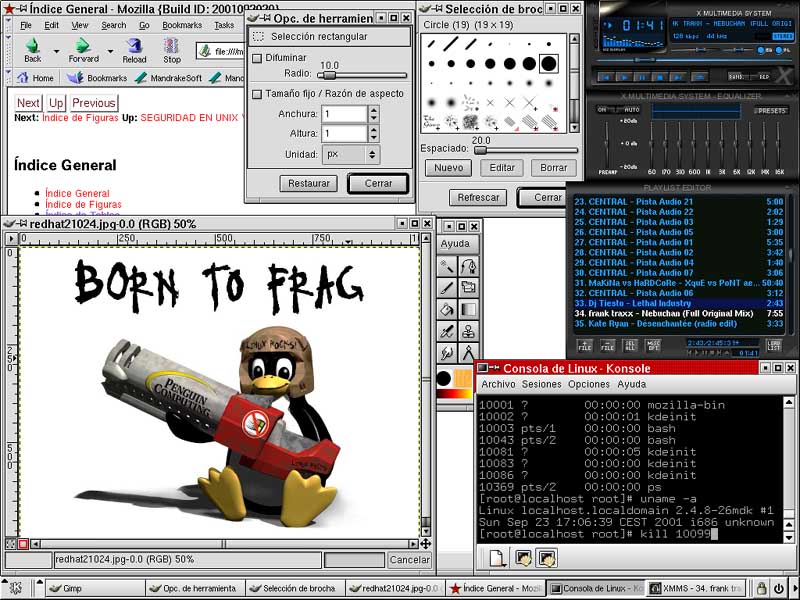The image size is (800, 600).
Task: Select the measure compass tool
Action: coord(468,353)
